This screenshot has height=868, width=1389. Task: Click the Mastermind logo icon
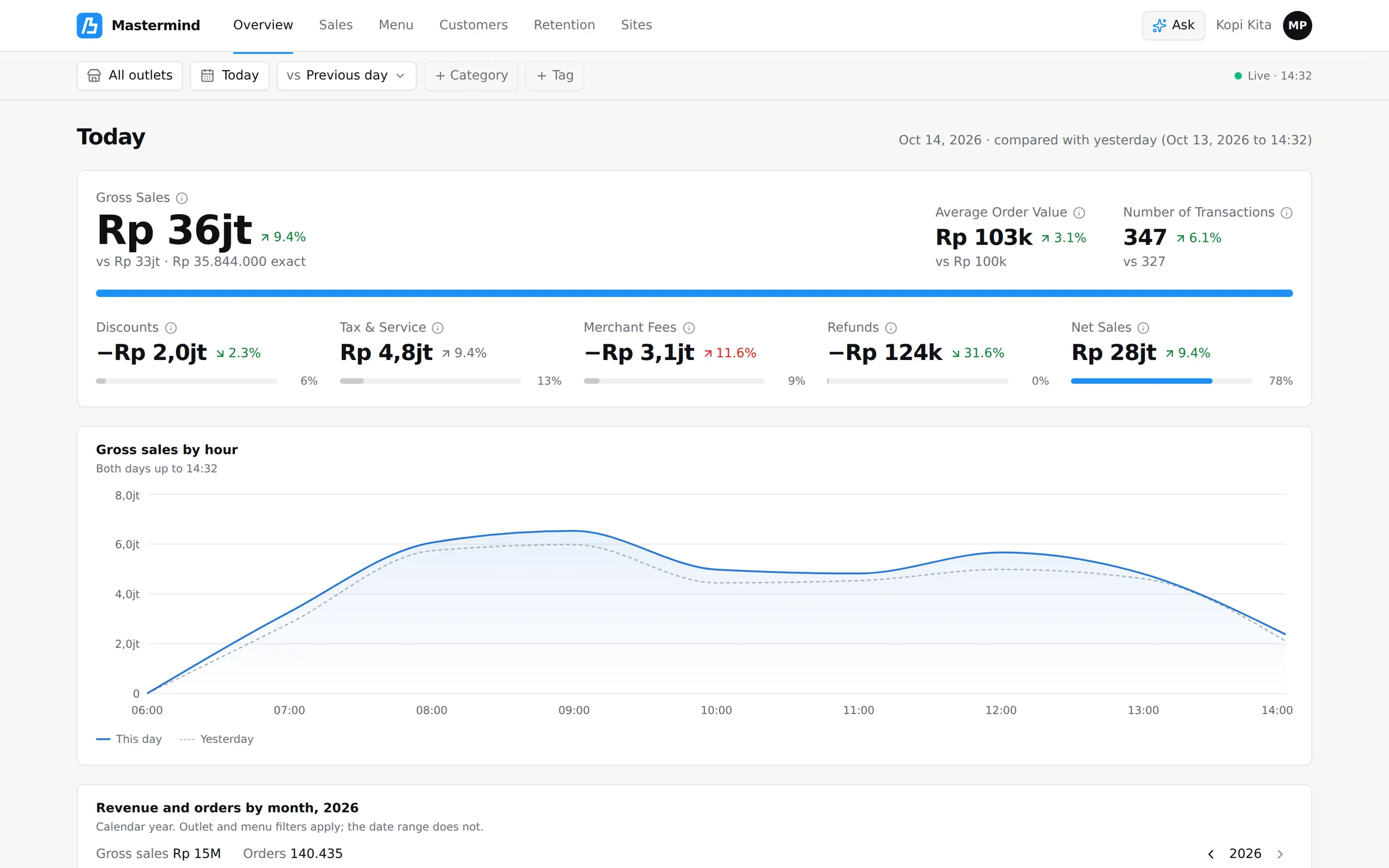click(x=90, y=25)
